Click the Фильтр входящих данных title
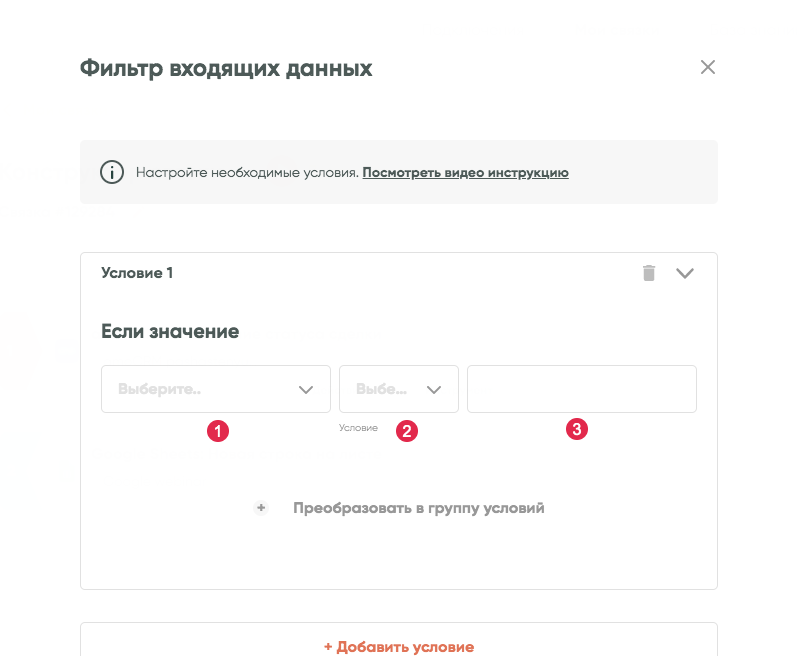 coord(226,69)
